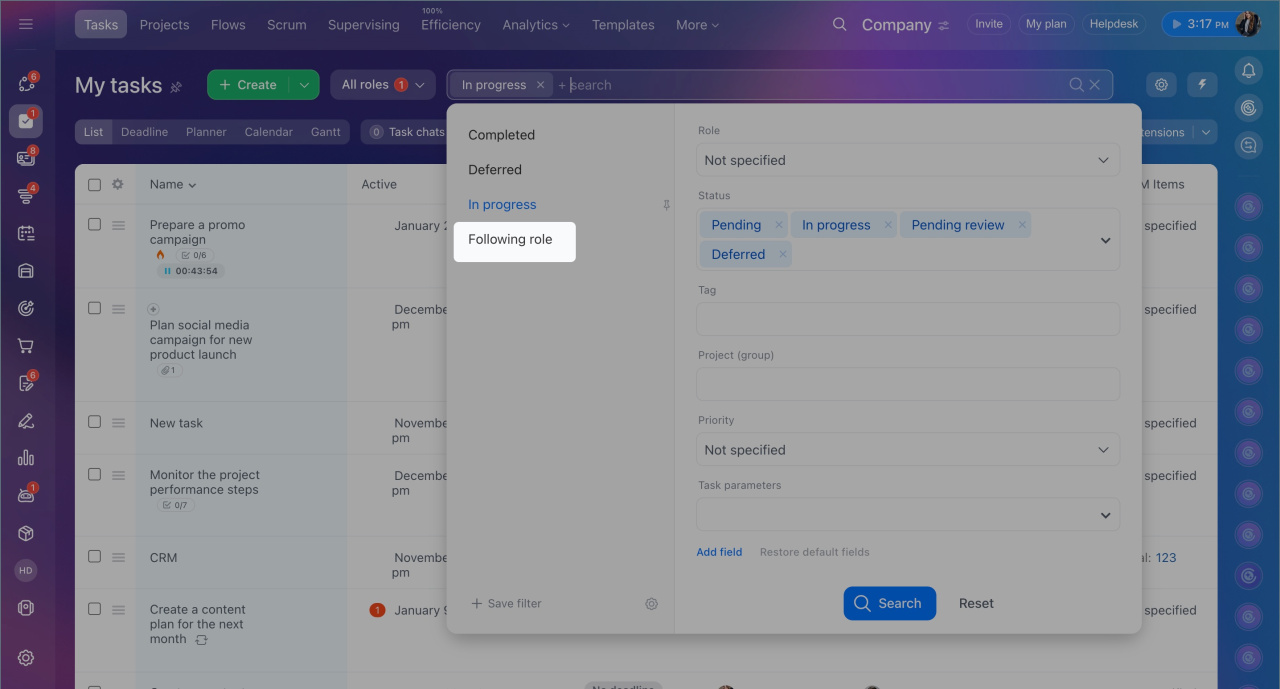Click the lightning bolt automation icon
The height and width of the screenshot is (689, 1280).
tap(1203, 85)
